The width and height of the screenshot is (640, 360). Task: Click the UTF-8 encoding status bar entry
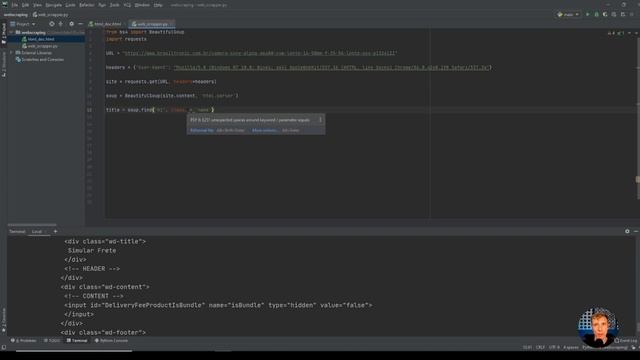click(554, 347)
